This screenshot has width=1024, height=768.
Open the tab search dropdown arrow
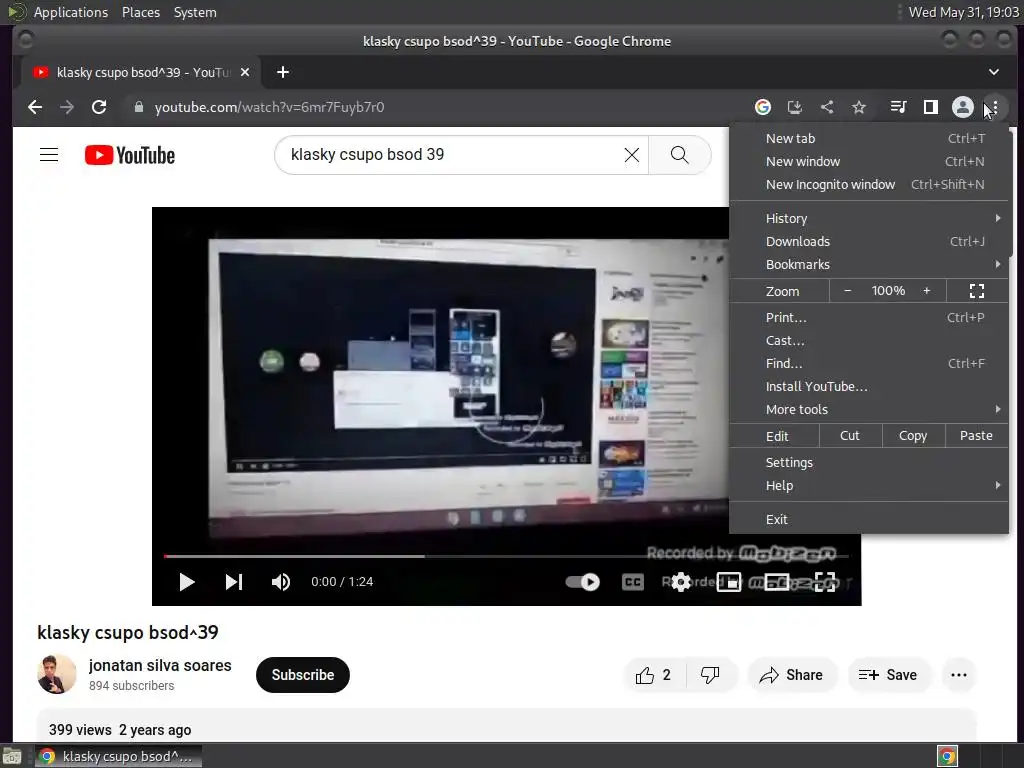click(993, 72)
